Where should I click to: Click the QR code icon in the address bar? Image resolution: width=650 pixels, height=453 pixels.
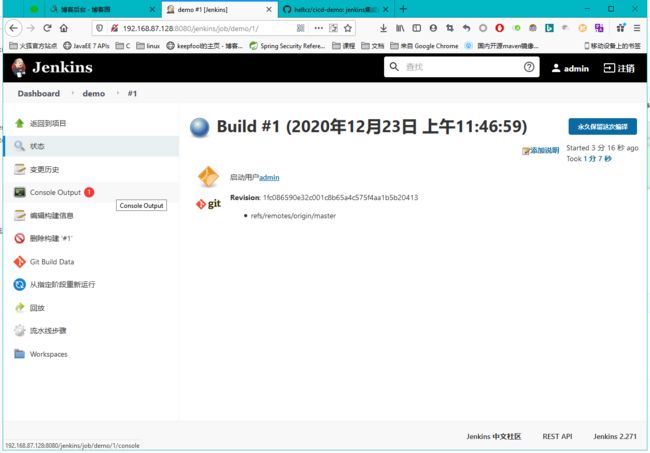(301, 28)
